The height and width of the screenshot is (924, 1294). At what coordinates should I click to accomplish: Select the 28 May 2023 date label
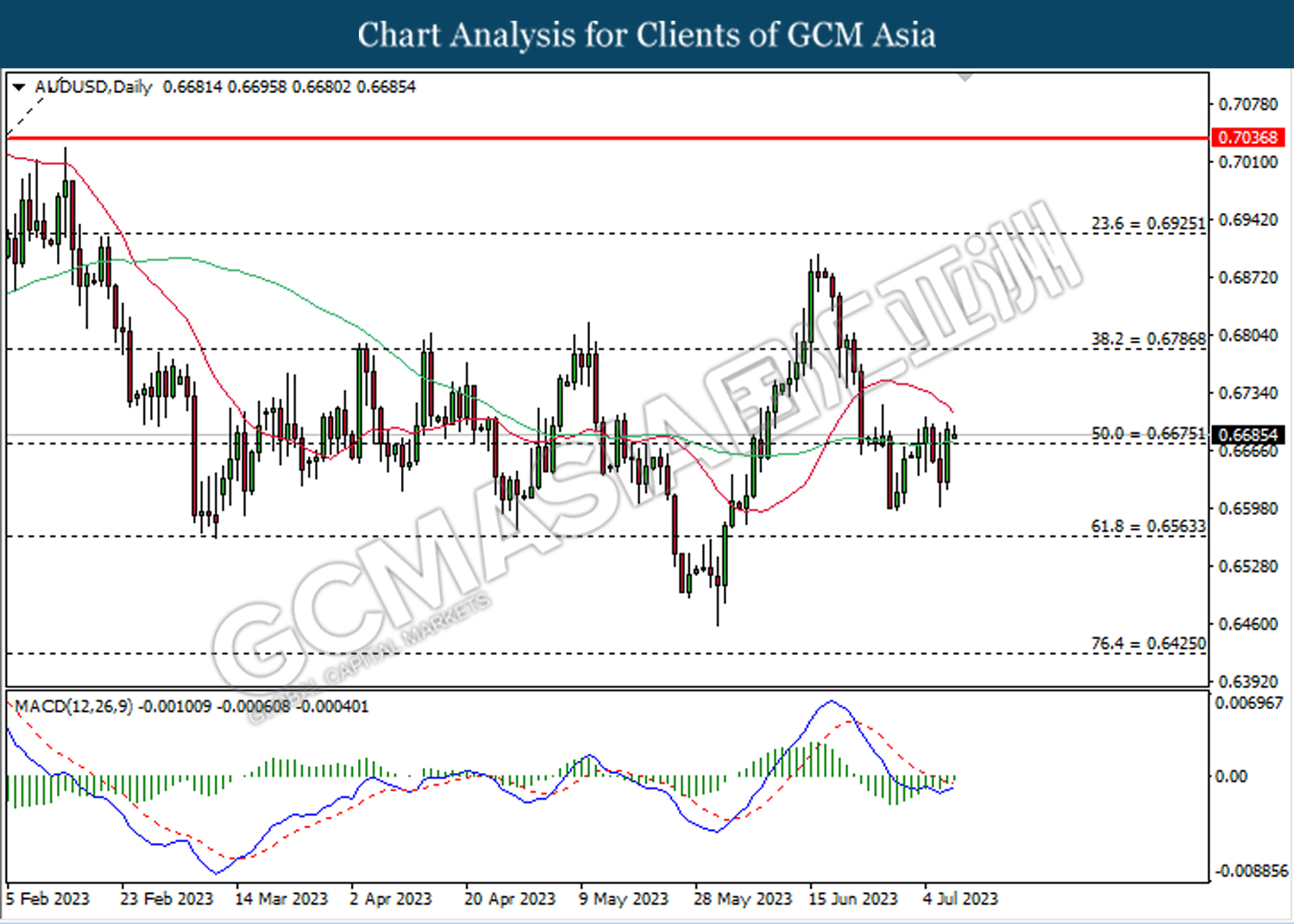(x=743, y=899)
